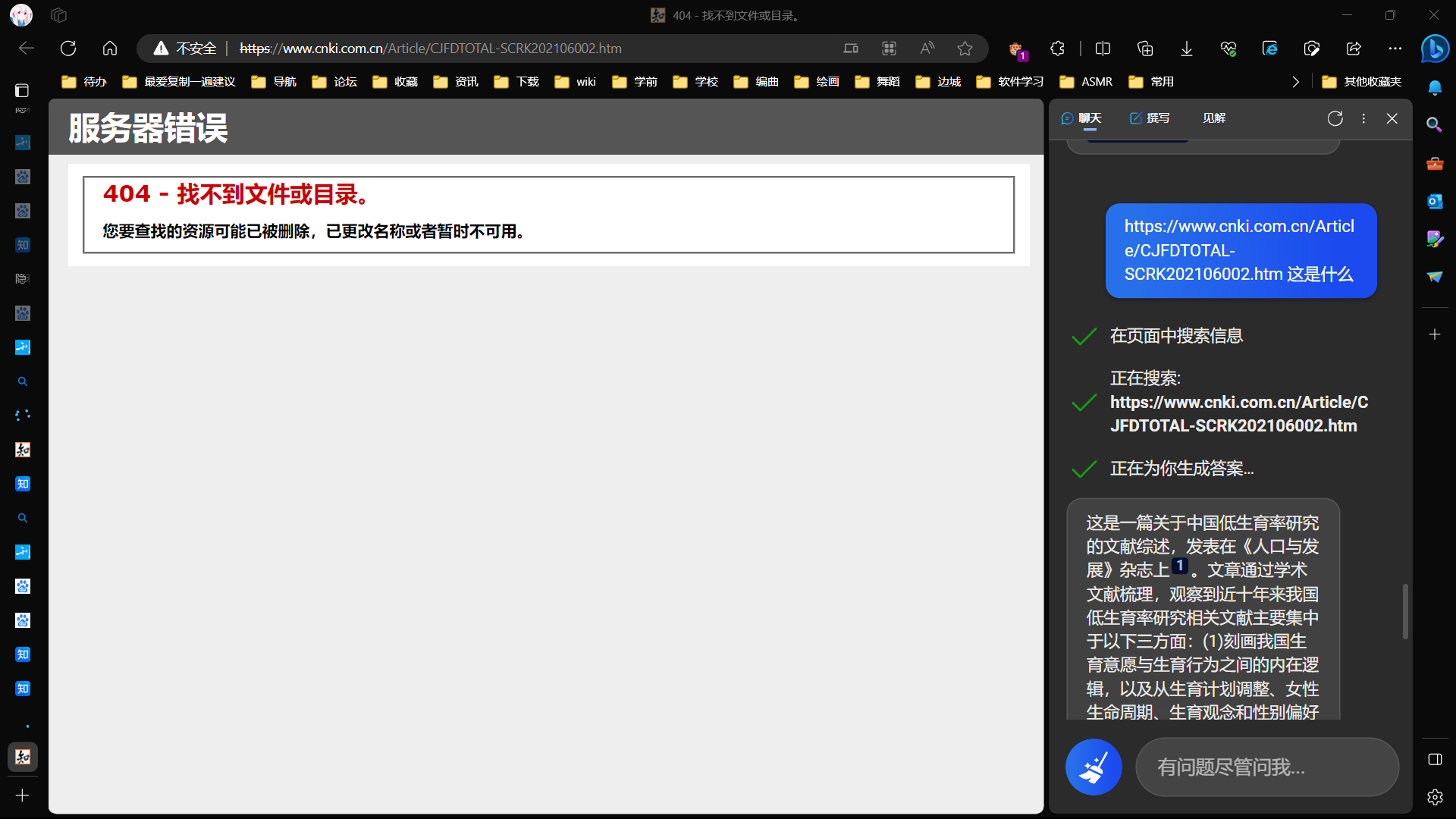The height and width of the screenshot is (819, 1456).
Task: Open the extensions puzzle icon
Action: click(x=1058, y=49)
